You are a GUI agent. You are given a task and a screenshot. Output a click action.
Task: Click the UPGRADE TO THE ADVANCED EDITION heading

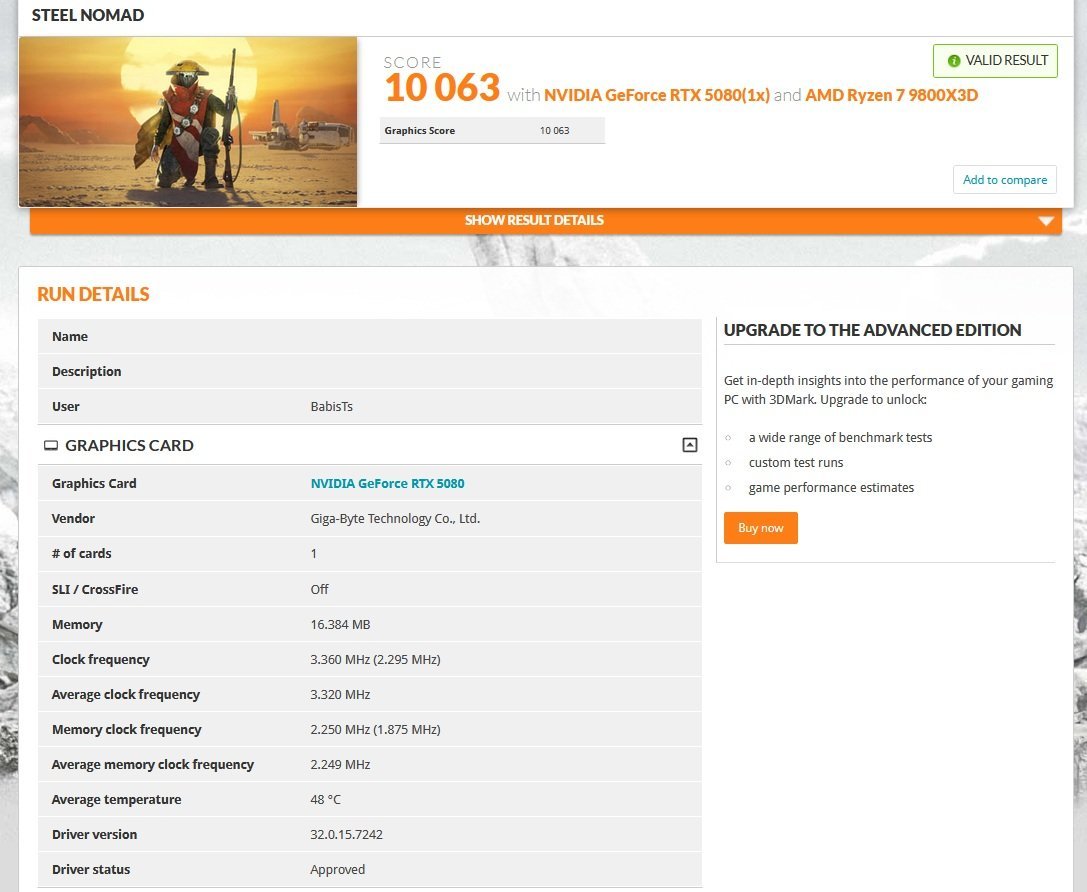pos(872,330)
